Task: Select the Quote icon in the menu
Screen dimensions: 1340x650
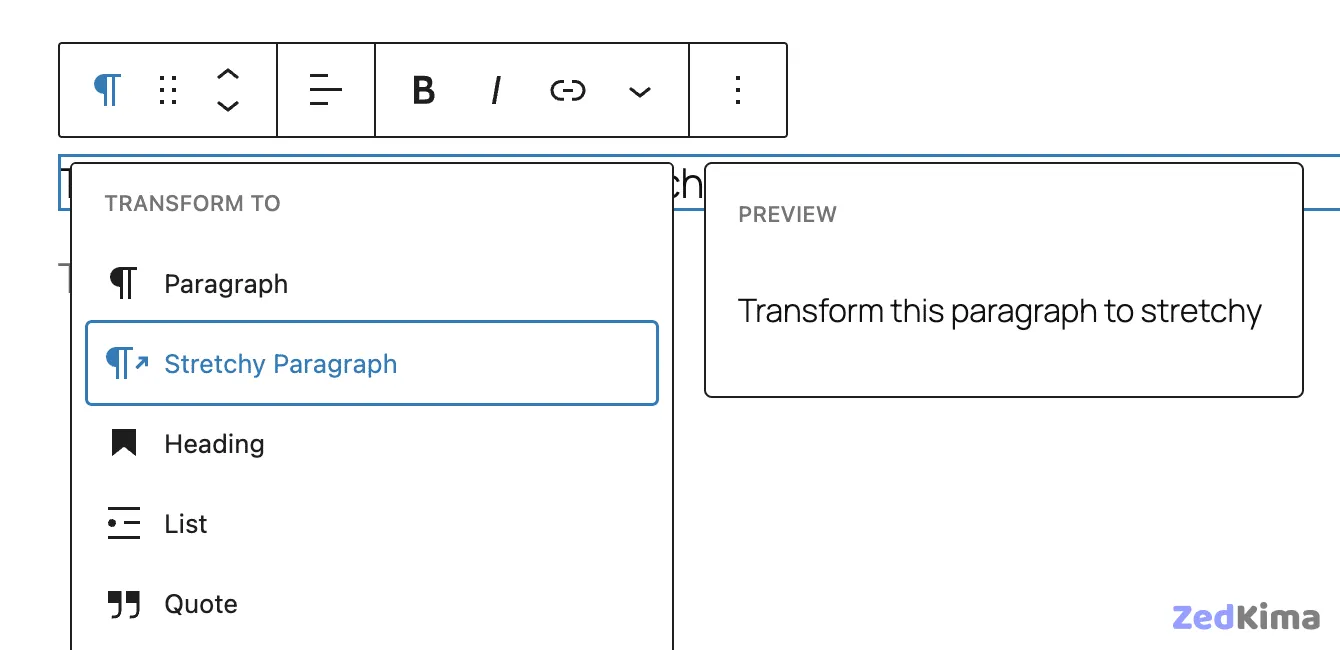Action: tap(124, 603)
